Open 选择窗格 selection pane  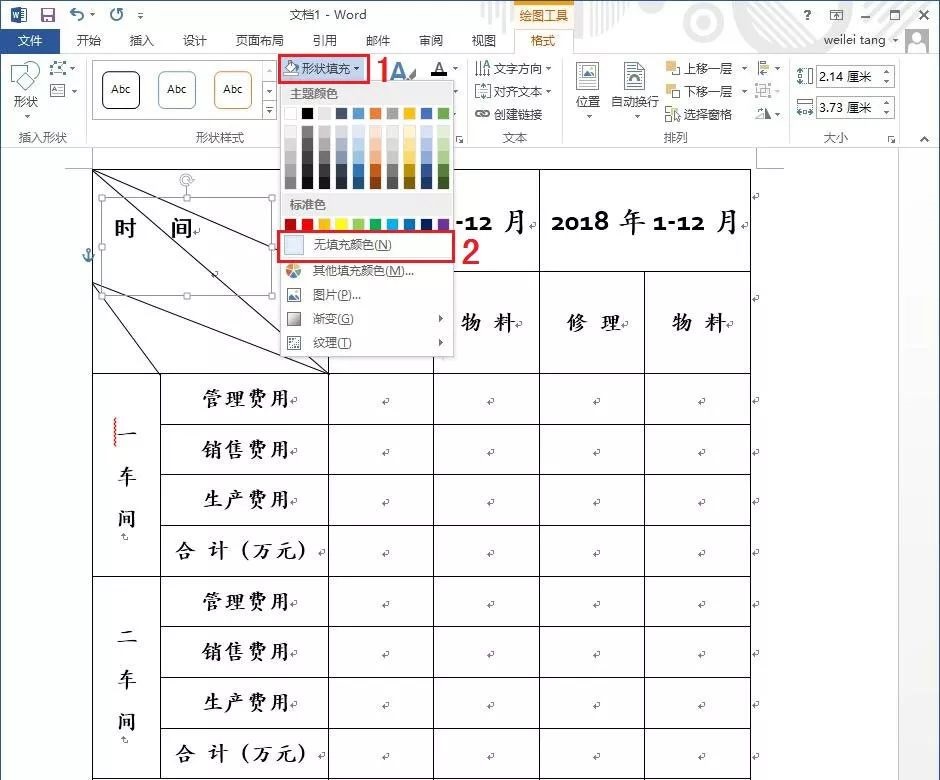700,115
